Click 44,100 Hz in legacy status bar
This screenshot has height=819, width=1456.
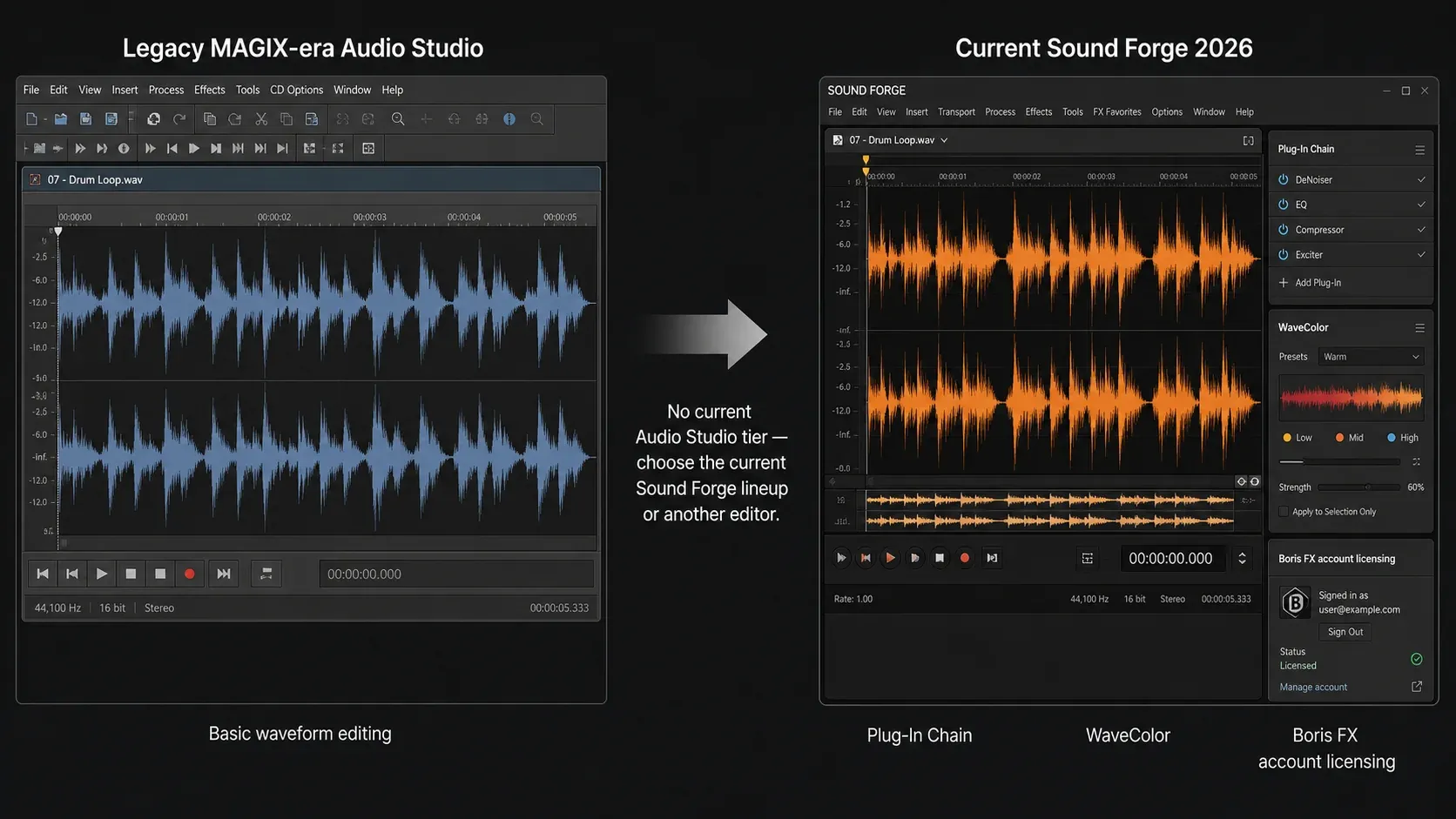point(57,608)
